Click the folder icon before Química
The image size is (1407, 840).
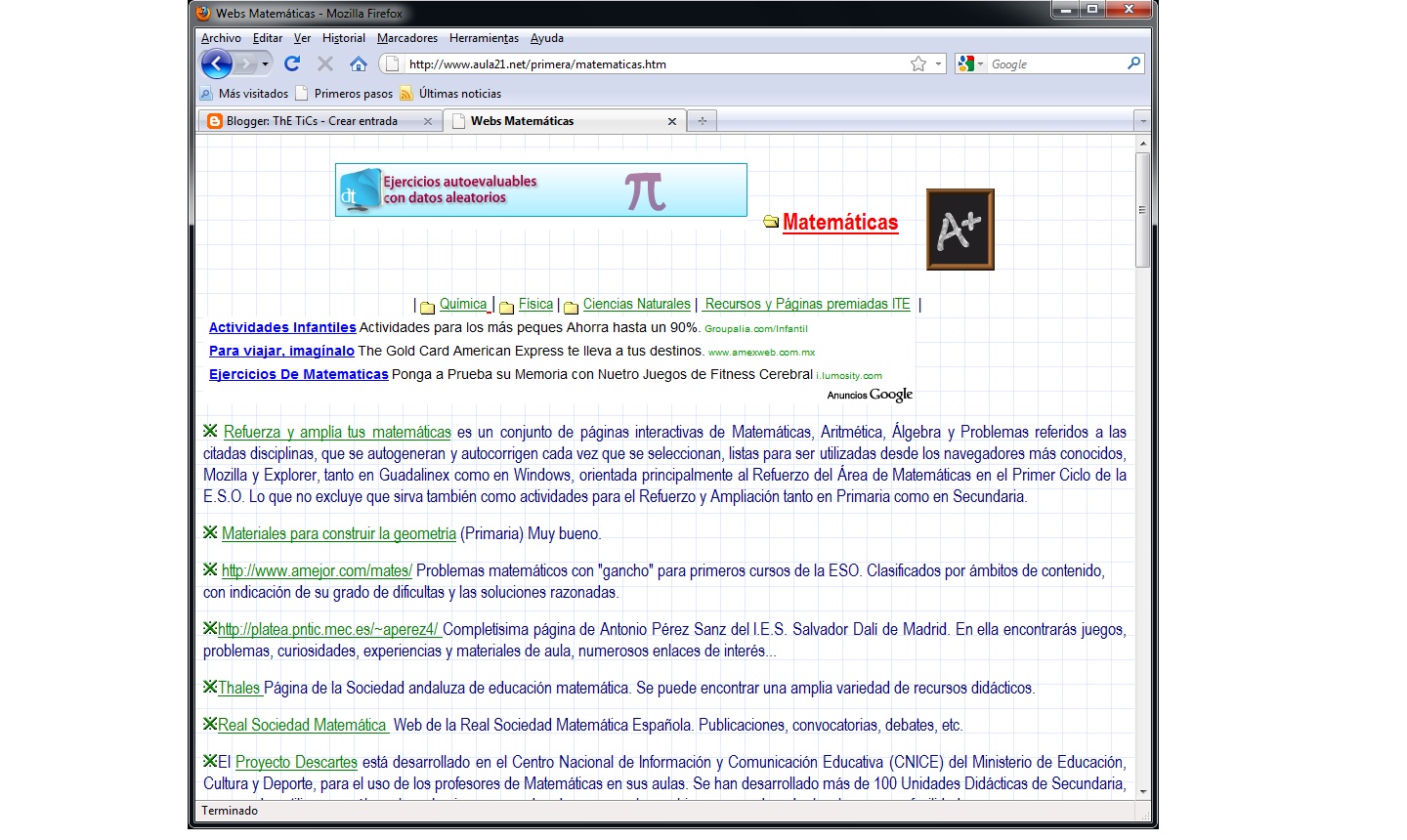pos(428,307)
